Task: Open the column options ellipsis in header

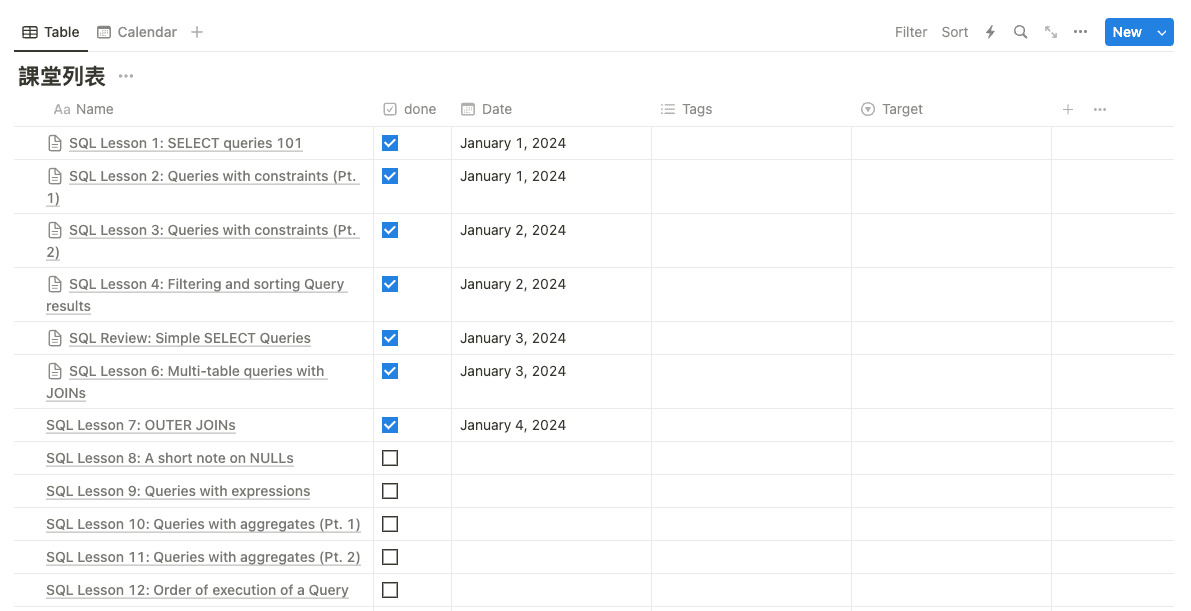Action: pos(1100,109)
